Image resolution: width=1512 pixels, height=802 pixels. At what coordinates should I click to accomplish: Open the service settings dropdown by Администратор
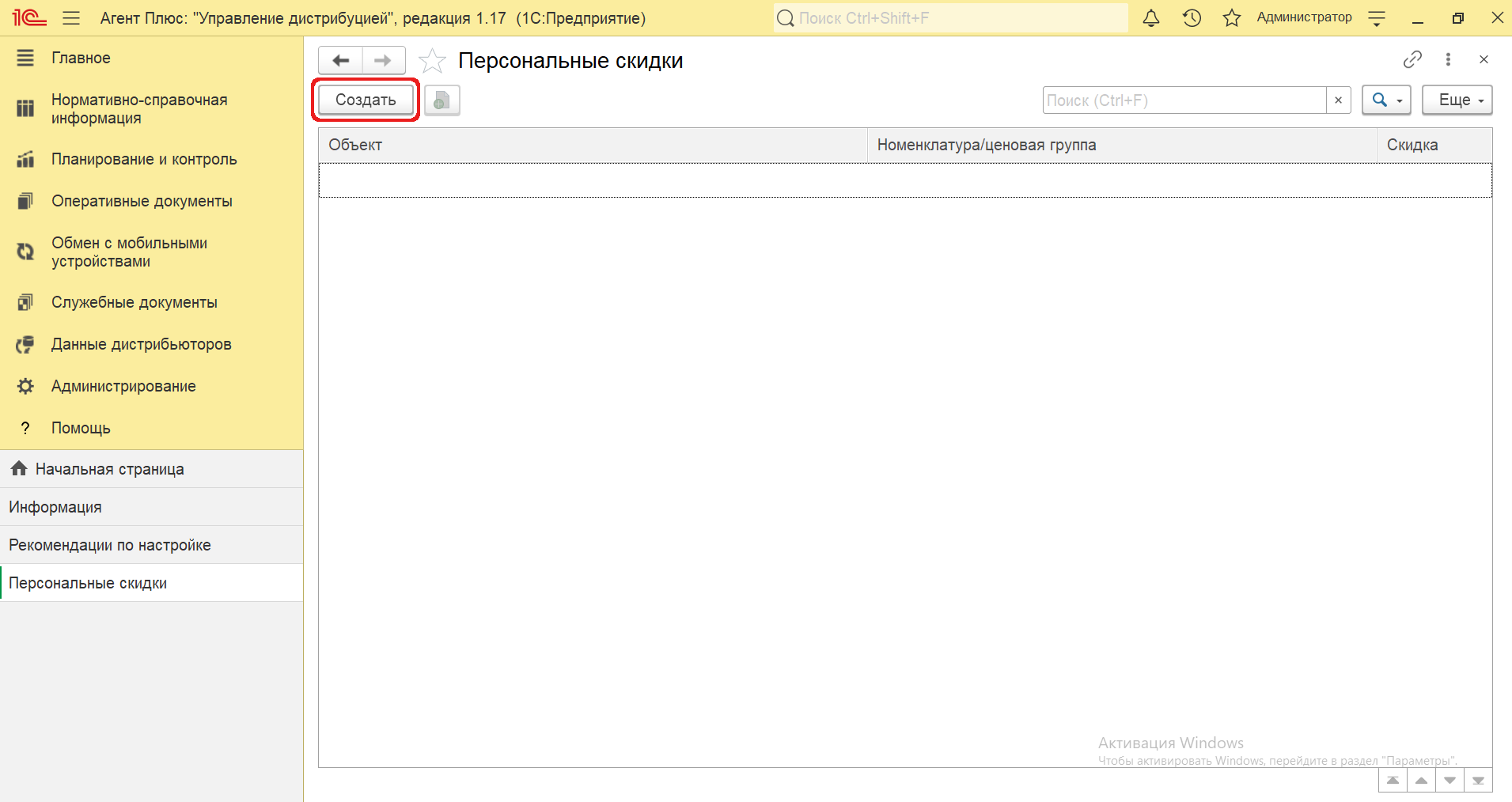[x=1377, y=18]
